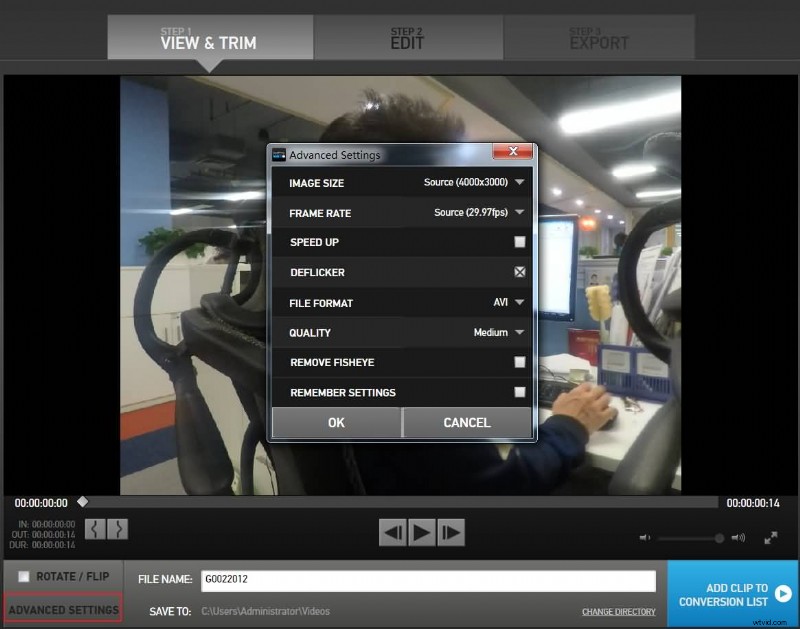Open the Image Size dropdown
Viewport: 800px width, 629px height.
point(520,183)
